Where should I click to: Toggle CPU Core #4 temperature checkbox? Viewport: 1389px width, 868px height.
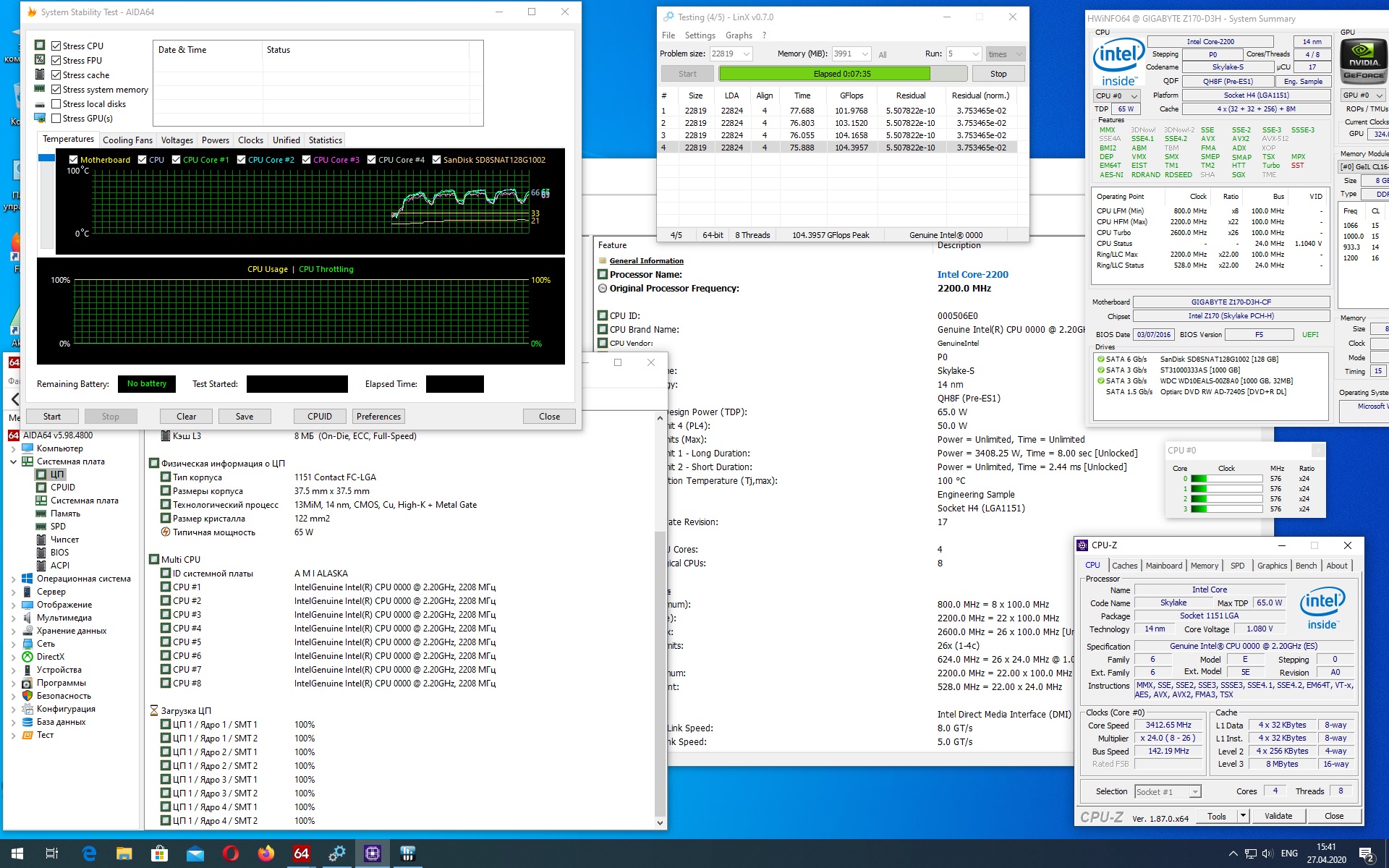click(372, 160)
